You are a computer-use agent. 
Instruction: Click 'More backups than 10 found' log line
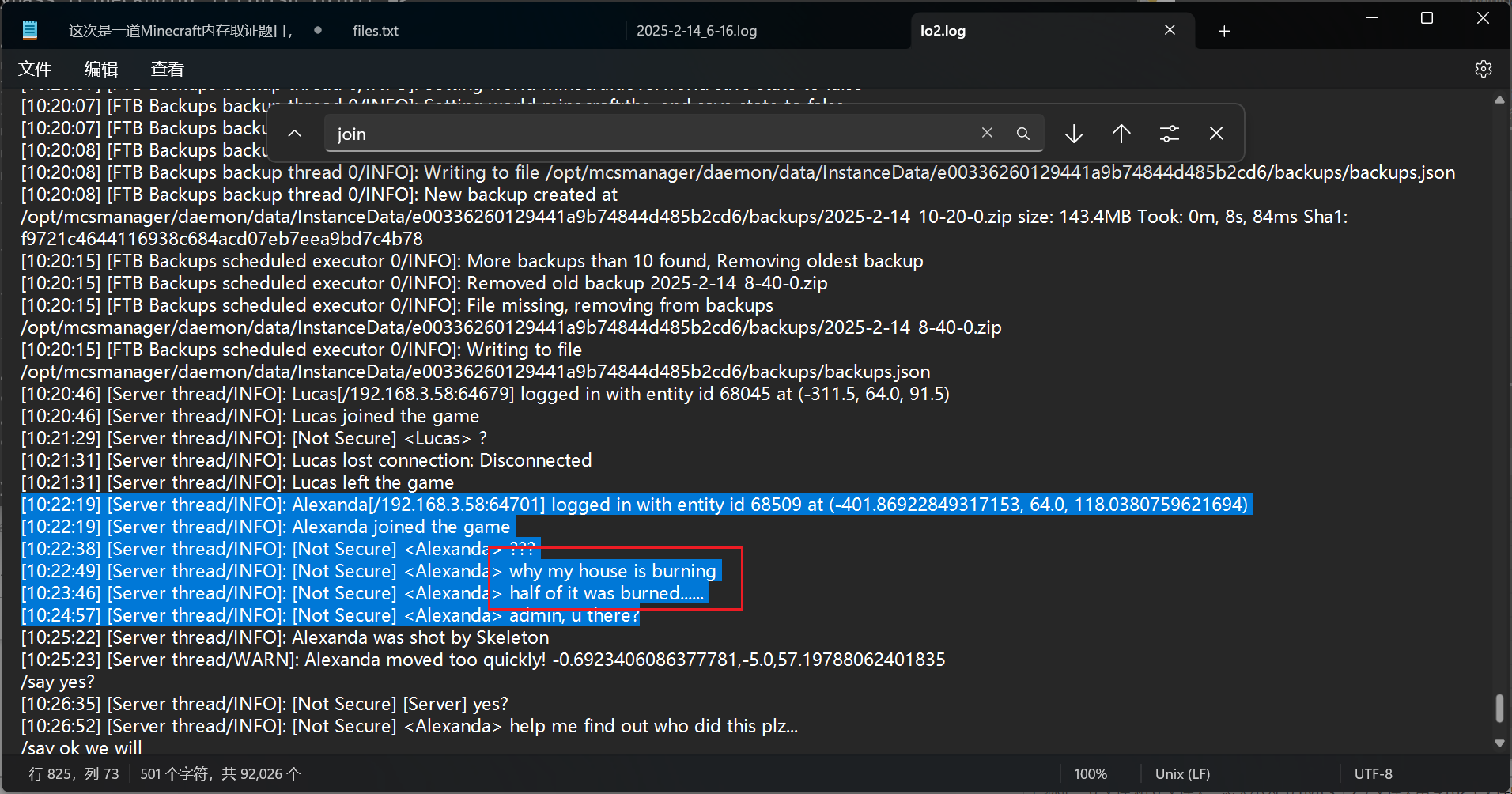pyautogui.click(x=472, y=261)
